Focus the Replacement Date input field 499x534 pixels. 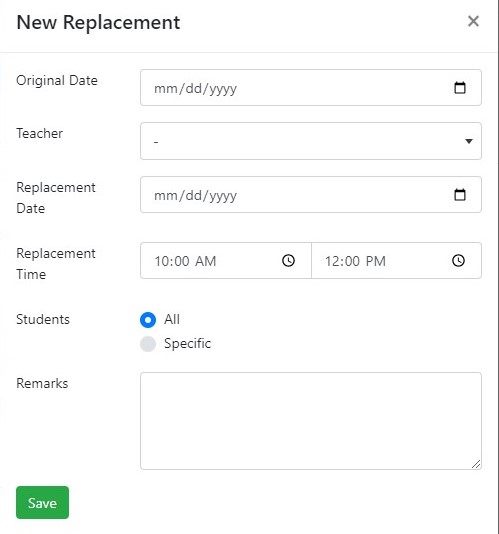[311, 194]
